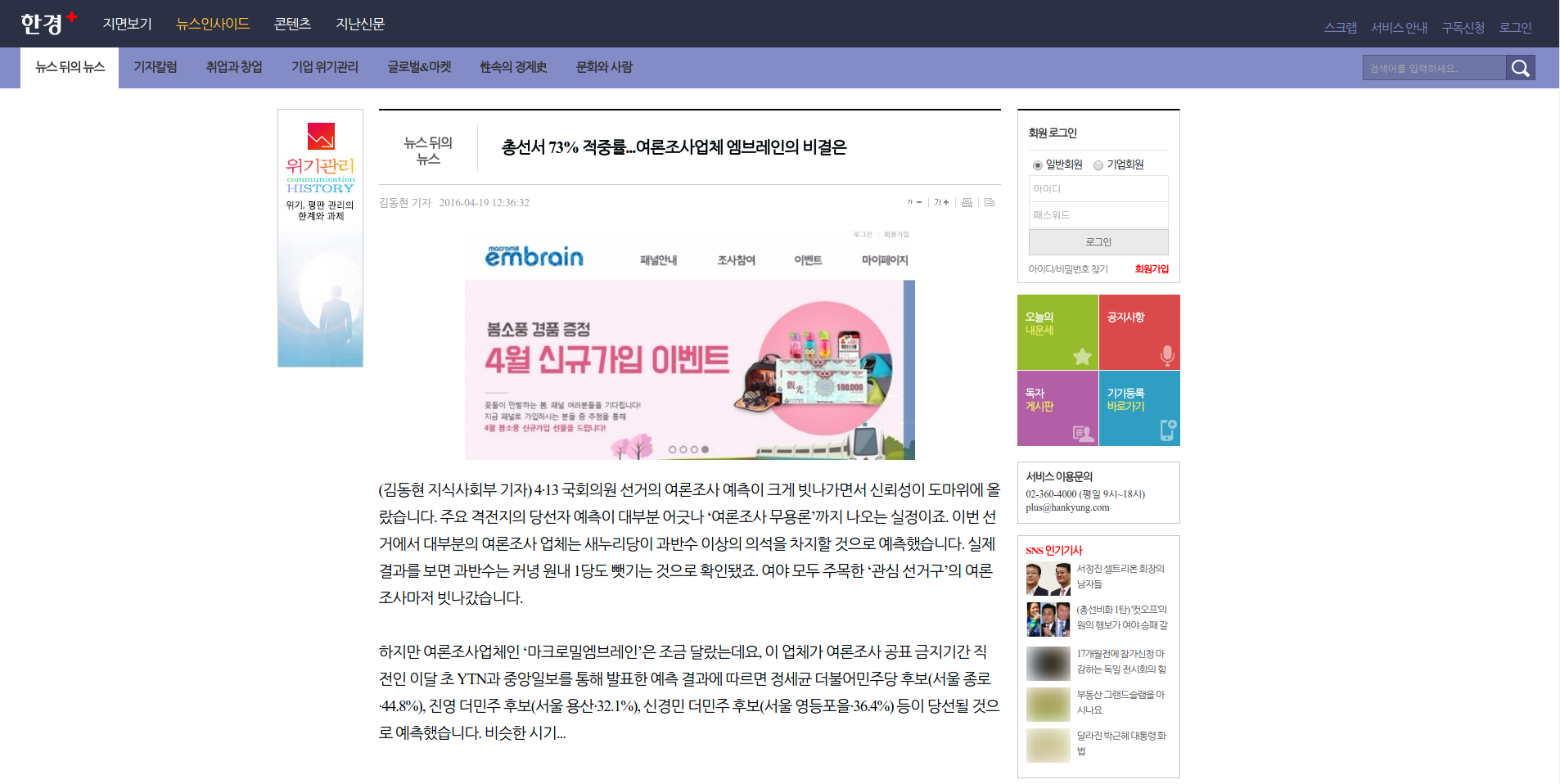Open SNS article (총선비화 1탄) 컷오프
1560x784 pixels.
tap(1122, 617)
